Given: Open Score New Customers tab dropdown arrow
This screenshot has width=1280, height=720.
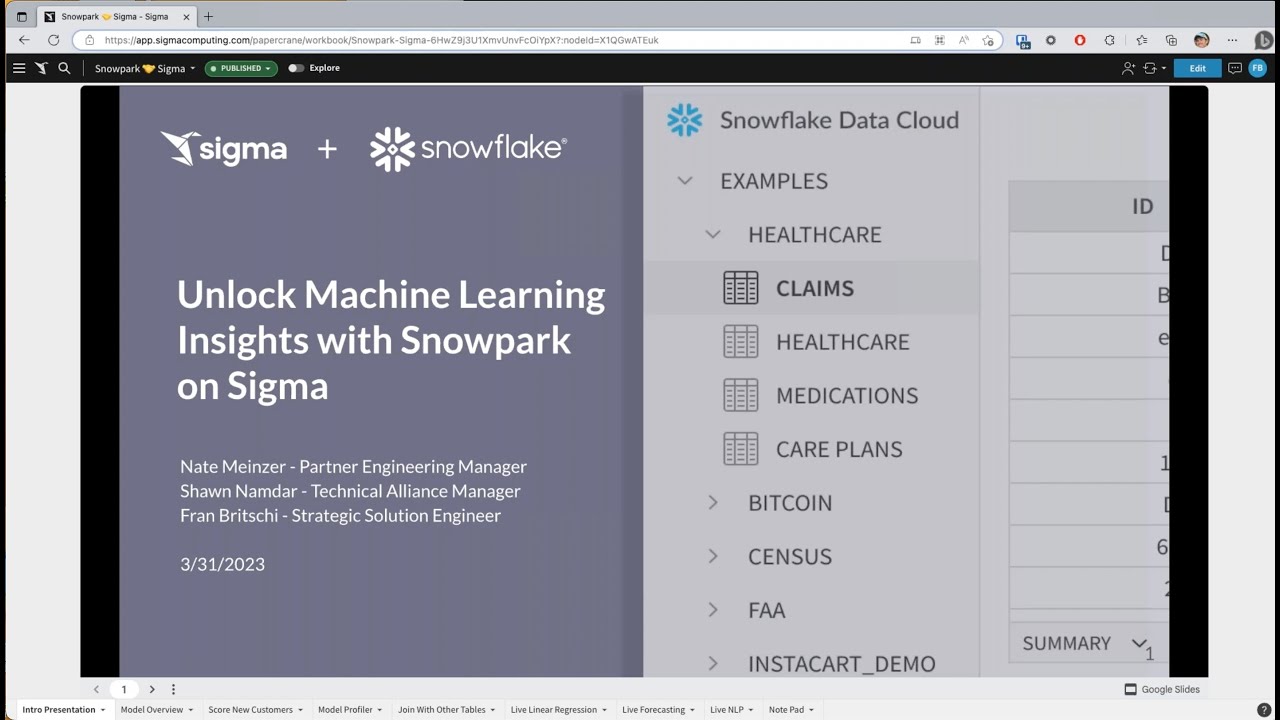Looking at the screenshot, I should (x=300, y=710).
